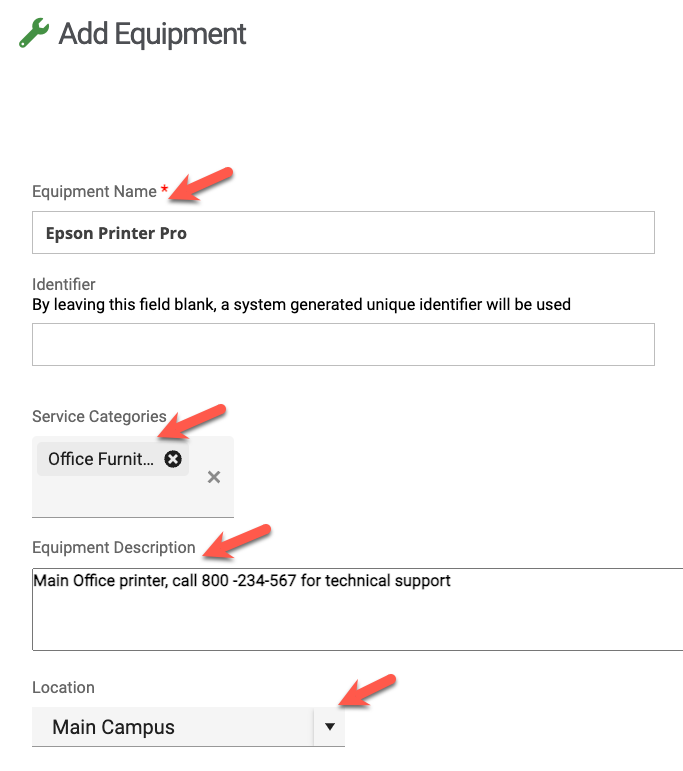Click the Identifier label
Image resolution: width=683 pixels, height=771 pixels.
pos(64,285)
